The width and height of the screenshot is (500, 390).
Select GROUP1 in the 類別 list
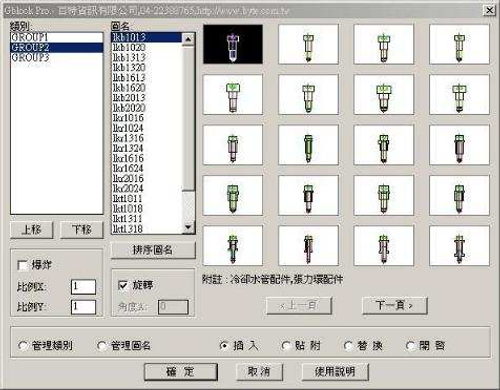57,37
